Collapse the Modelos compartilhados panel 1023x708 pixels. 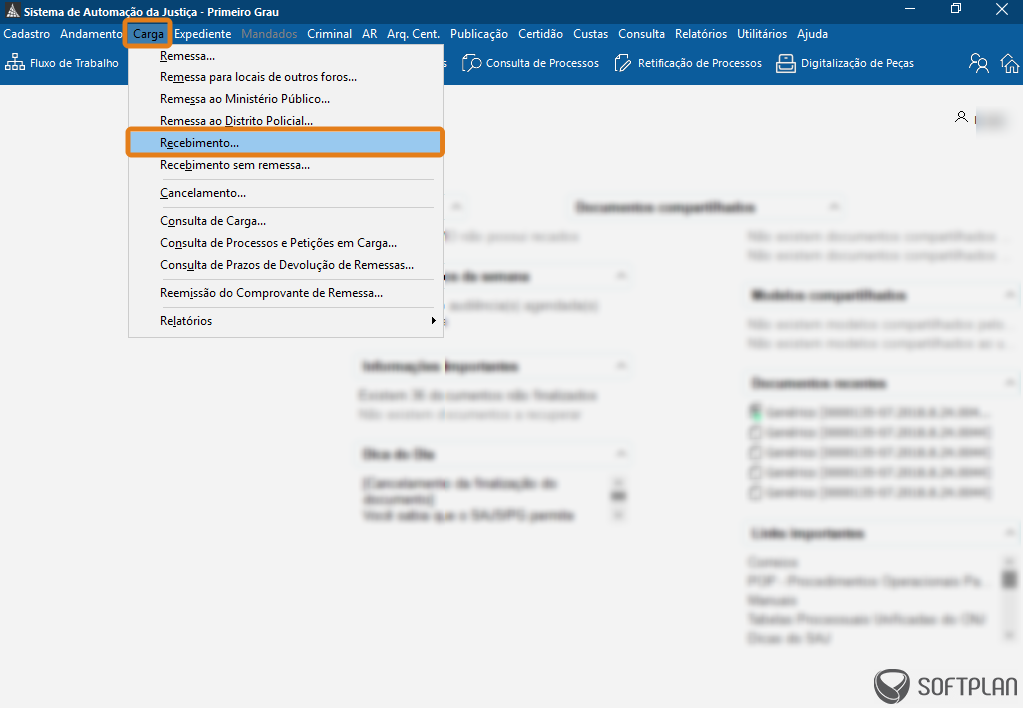click(1010, 295)
